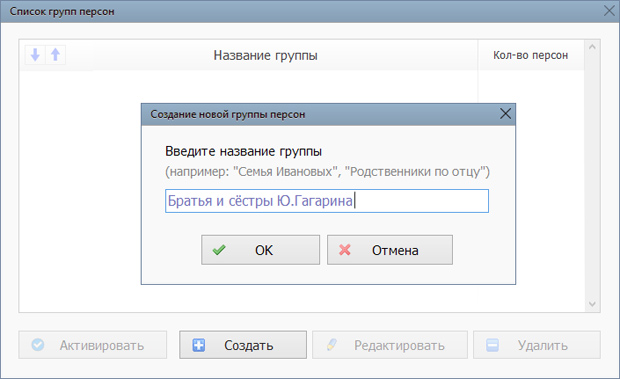Click the Введите название группы label
620x379 pixels.
243,151
